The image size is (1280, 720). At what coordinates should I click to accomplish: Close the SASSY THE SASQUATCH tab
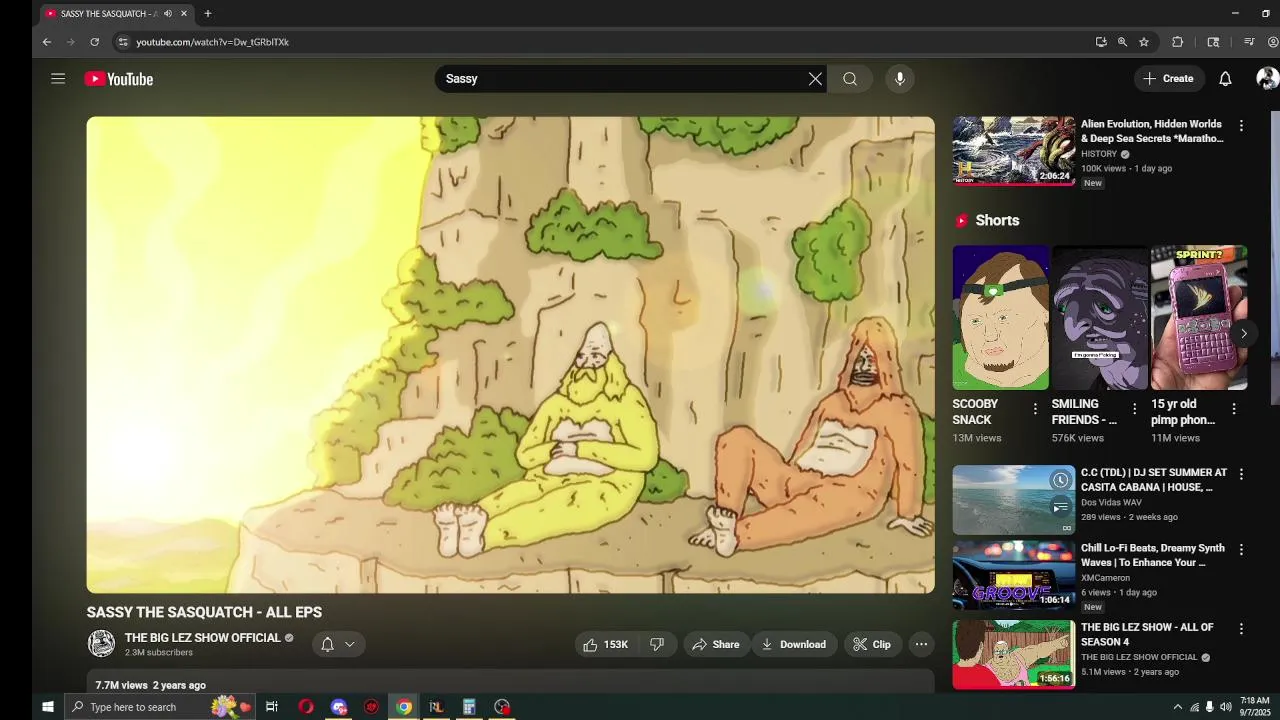coord(184,14)
